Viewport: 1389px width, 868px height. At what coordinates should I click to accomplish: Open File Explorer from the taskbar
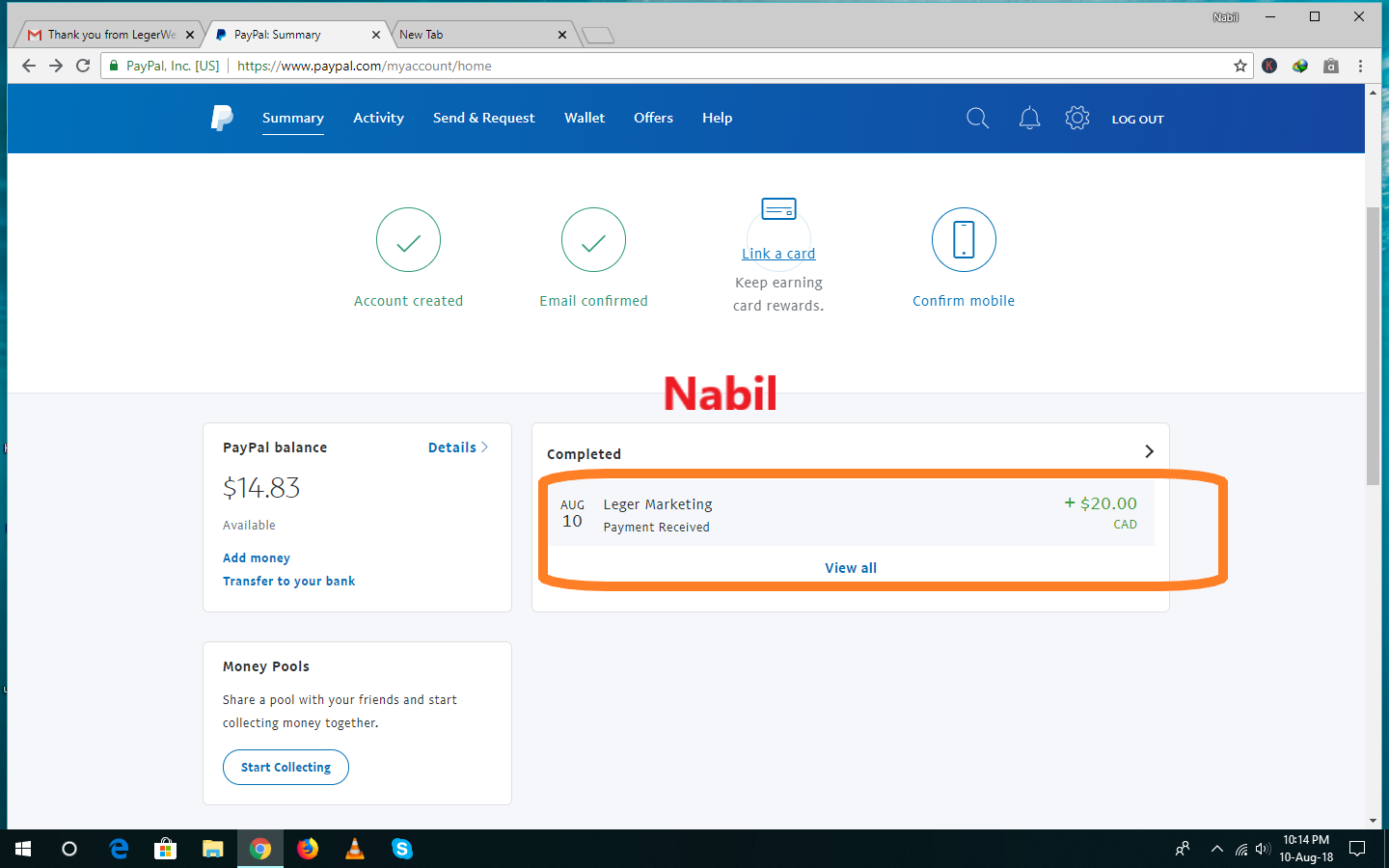[x=213, y=849]
